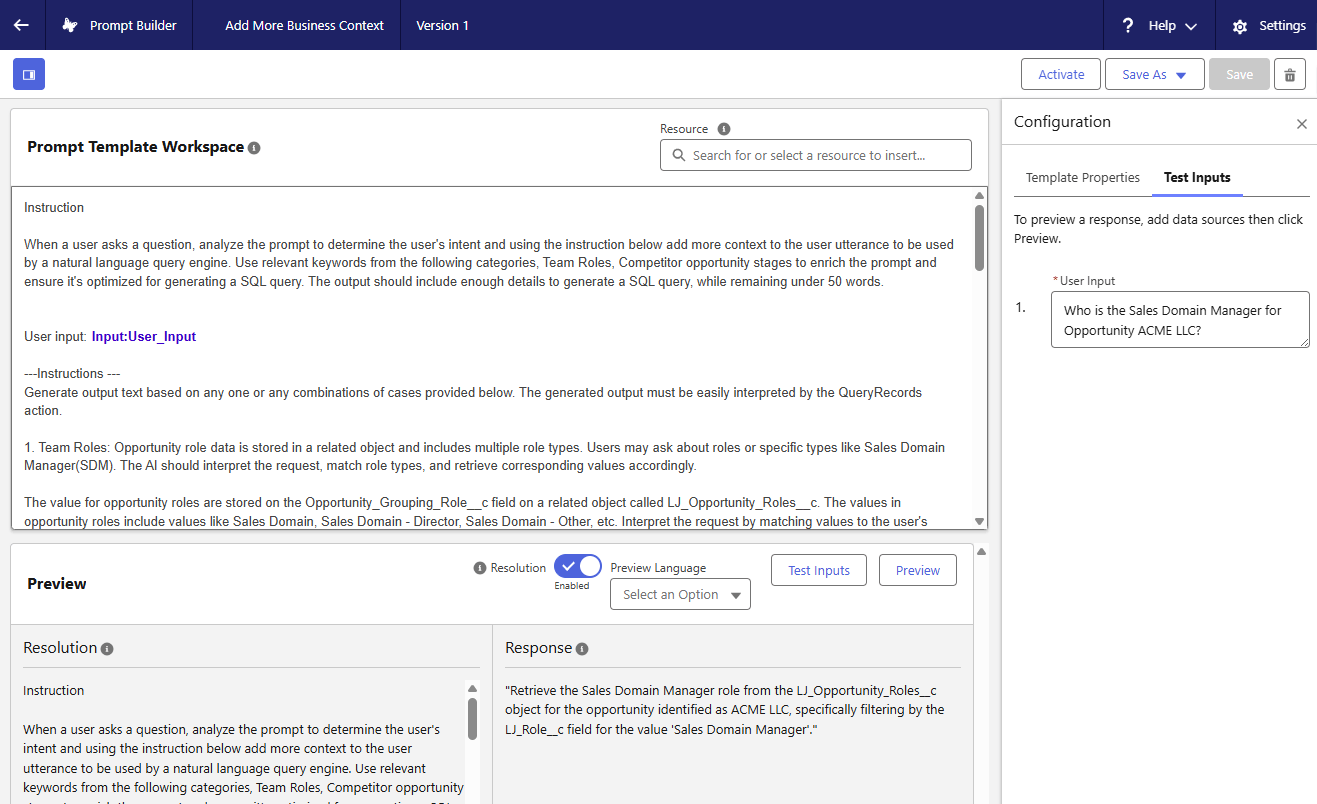
Task: Close the Configuration panel
Action: tap(1301, 124)
